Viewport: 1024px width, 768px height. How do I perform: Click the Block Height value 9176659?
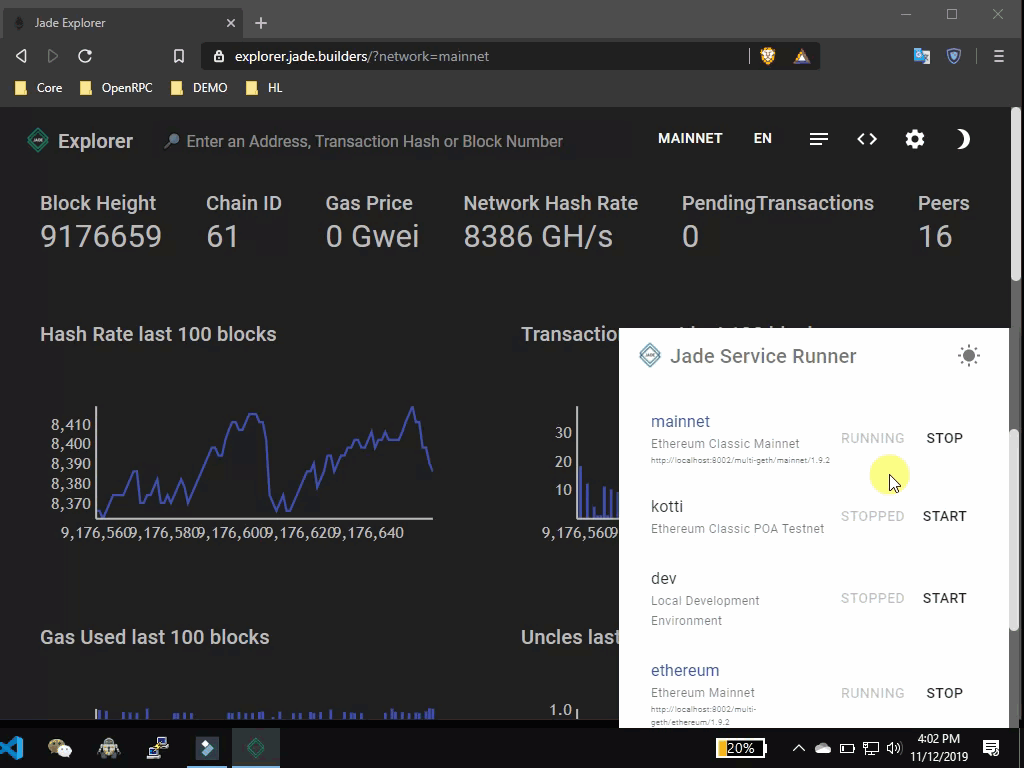(x=101, y=236)
